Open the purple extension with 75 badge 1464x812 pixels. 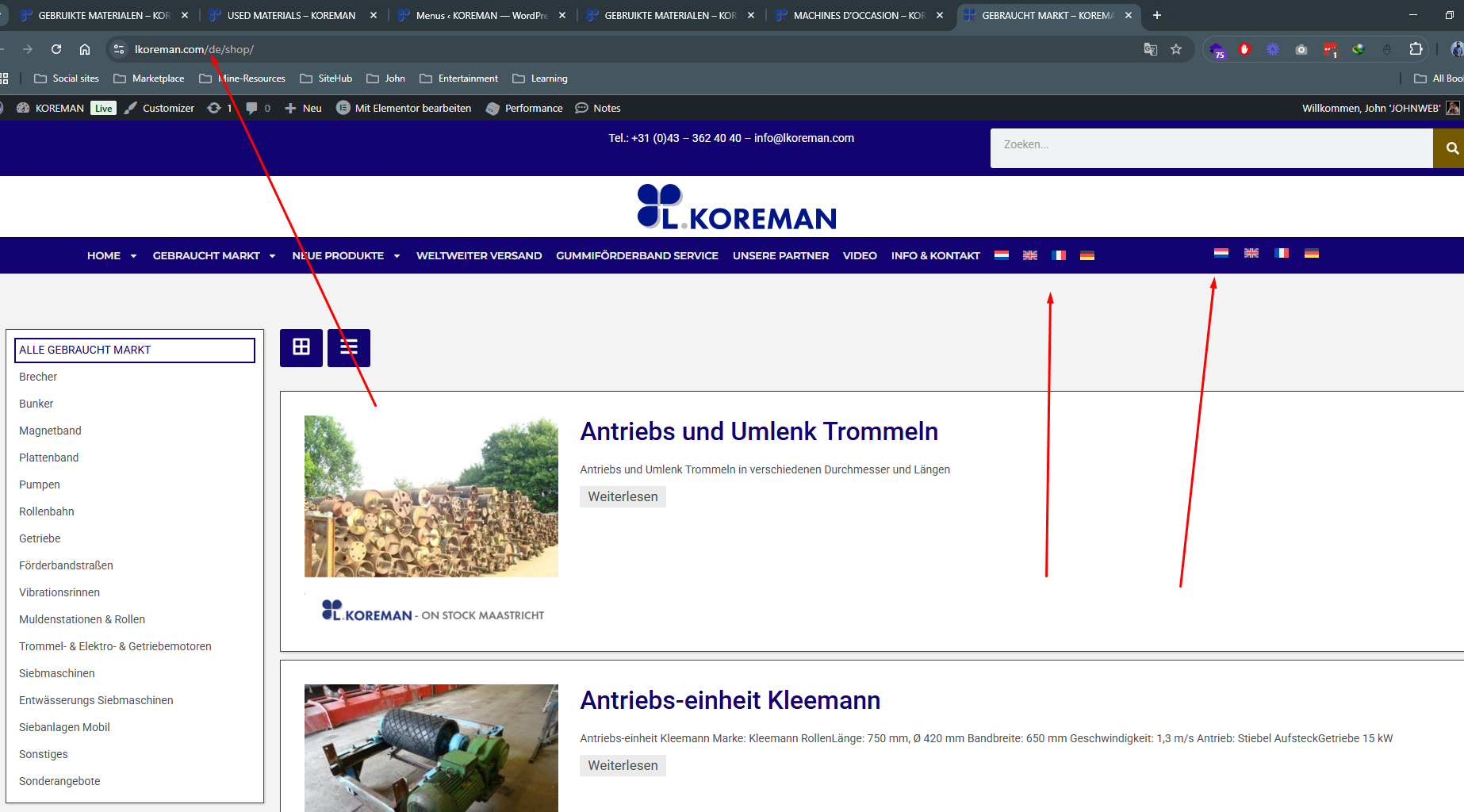tap(1217, 50)
